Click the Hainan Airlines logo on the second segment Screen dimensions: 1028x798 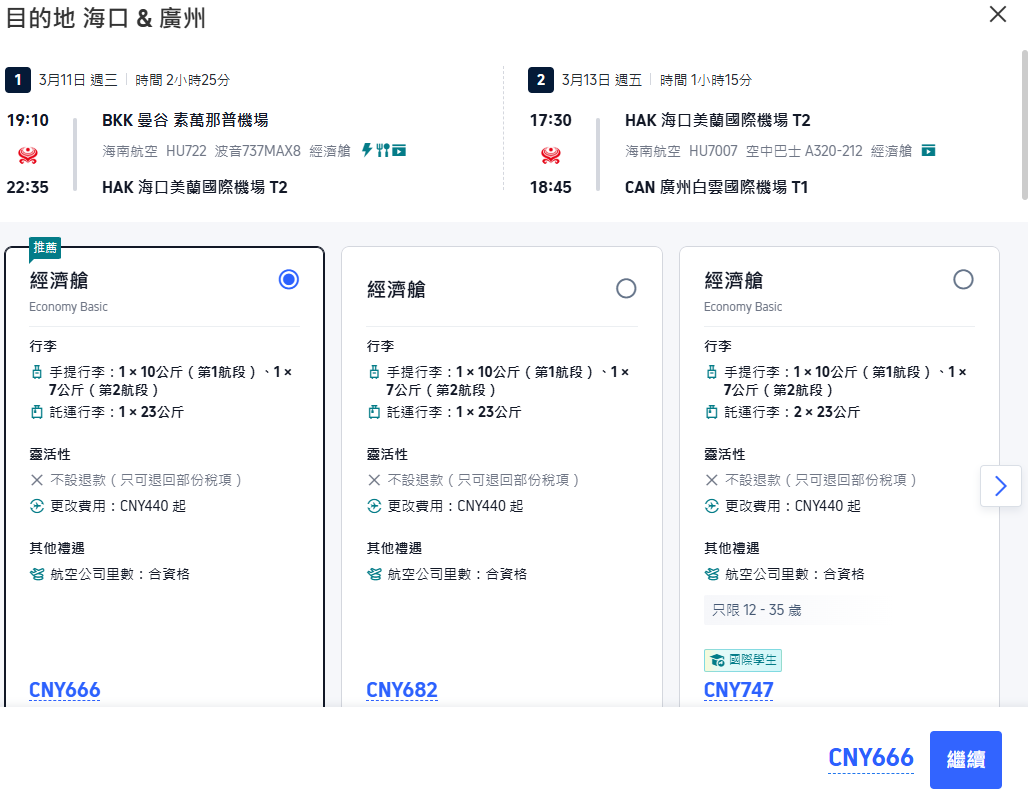550,155
